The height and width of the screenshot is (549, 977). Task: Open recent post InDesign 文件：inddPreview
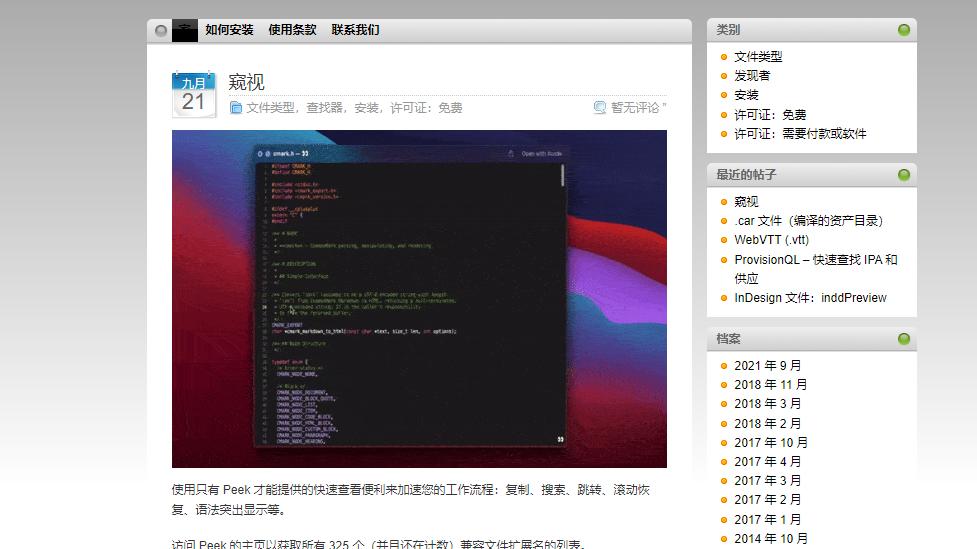pos(810,298)
